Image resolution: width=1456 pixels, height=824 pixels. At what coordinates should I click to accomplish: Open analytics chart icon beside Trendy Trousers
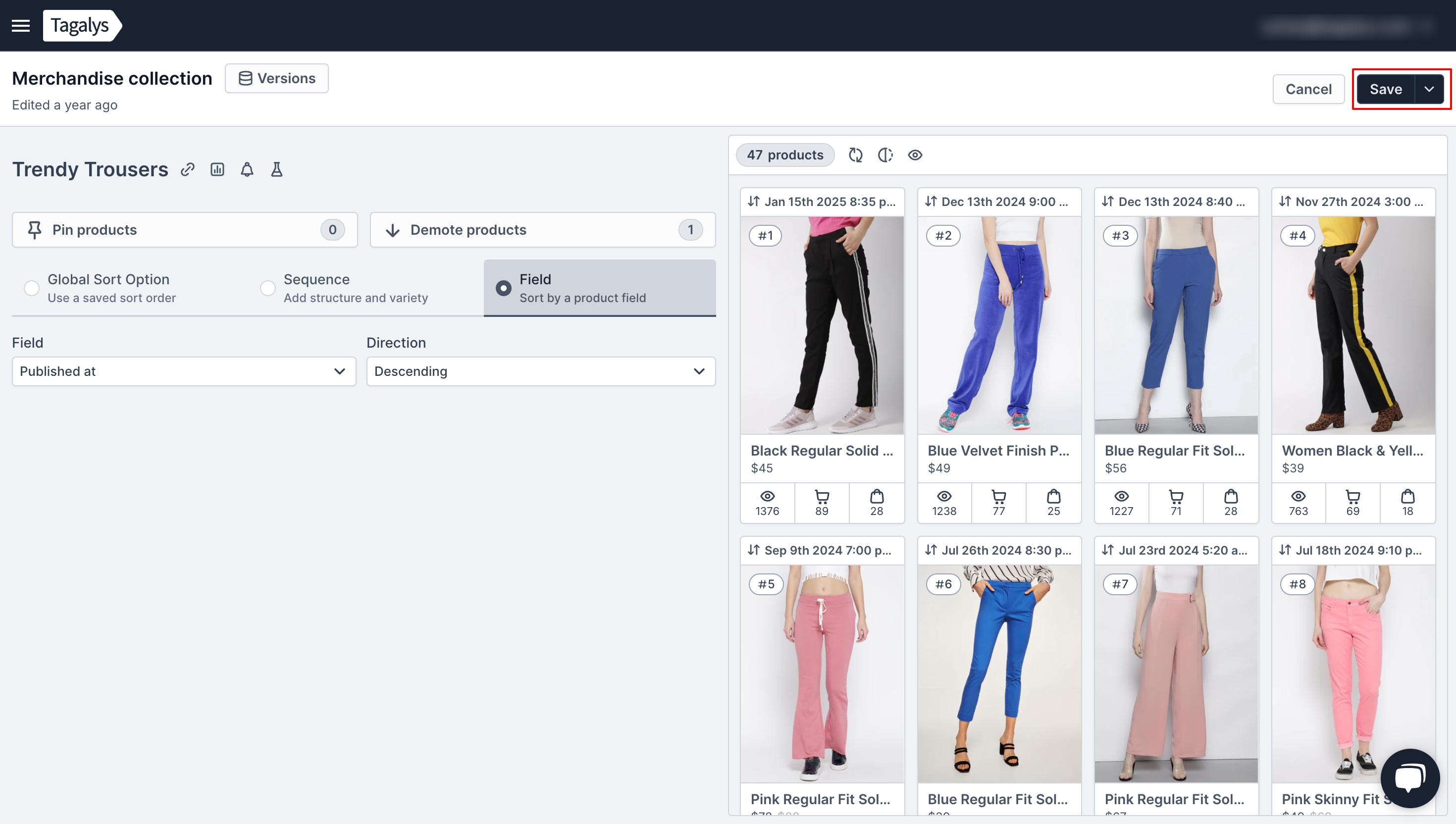coord(217,169)
